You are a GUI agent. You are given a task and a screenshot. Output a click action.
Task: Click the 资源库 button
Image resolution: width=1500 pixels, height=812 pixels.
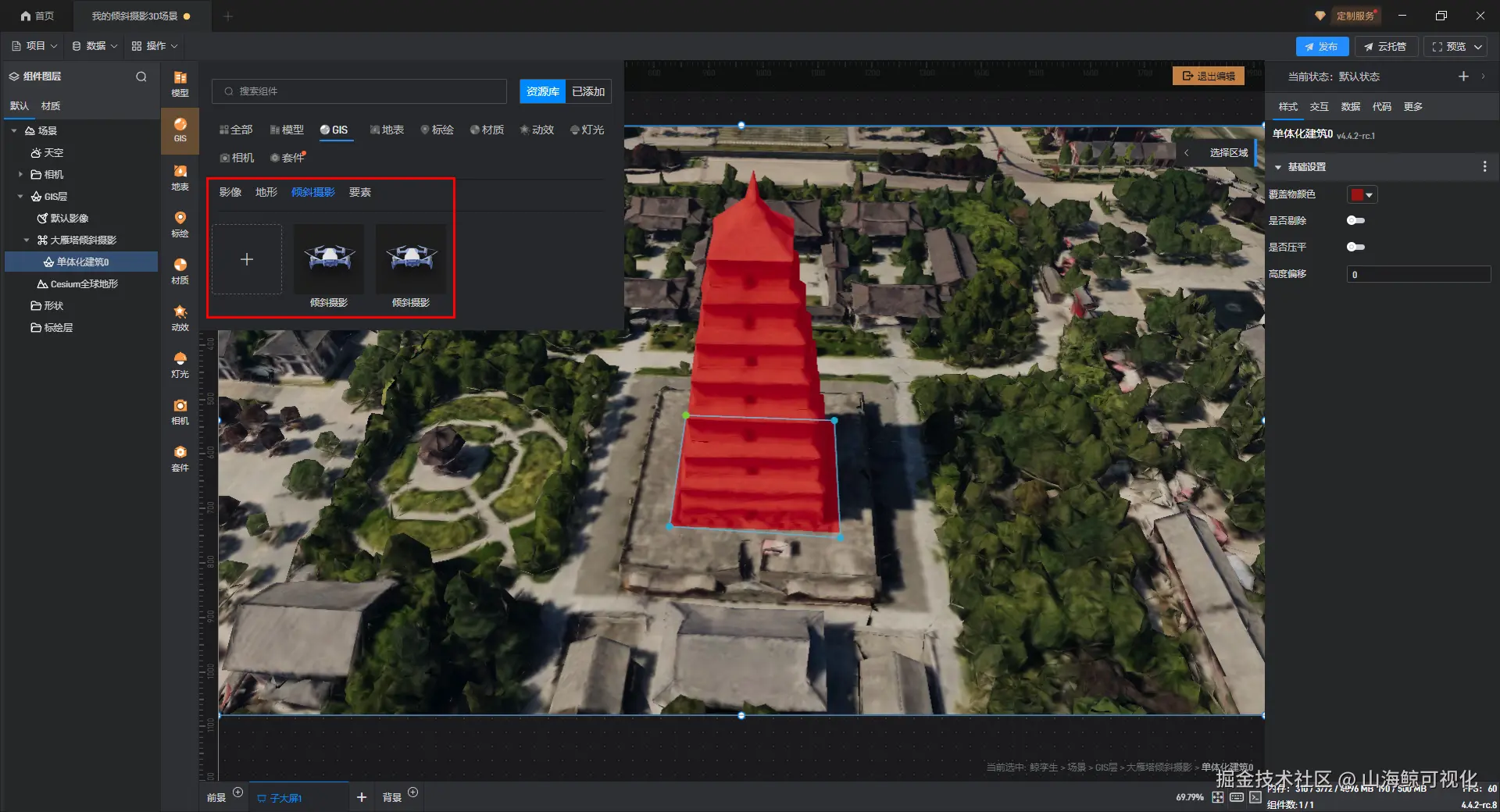tap(543, 91)
